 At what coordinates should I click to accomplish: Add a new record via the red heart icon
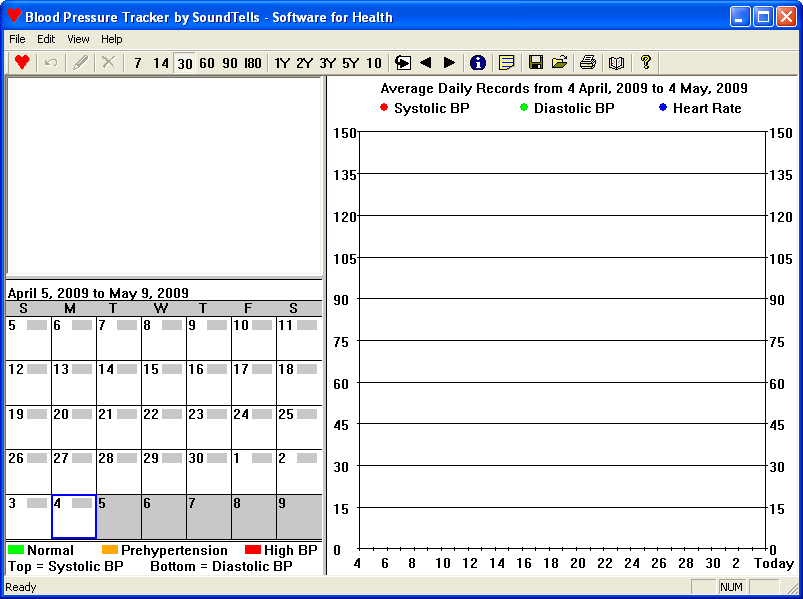tap(21, 62)
